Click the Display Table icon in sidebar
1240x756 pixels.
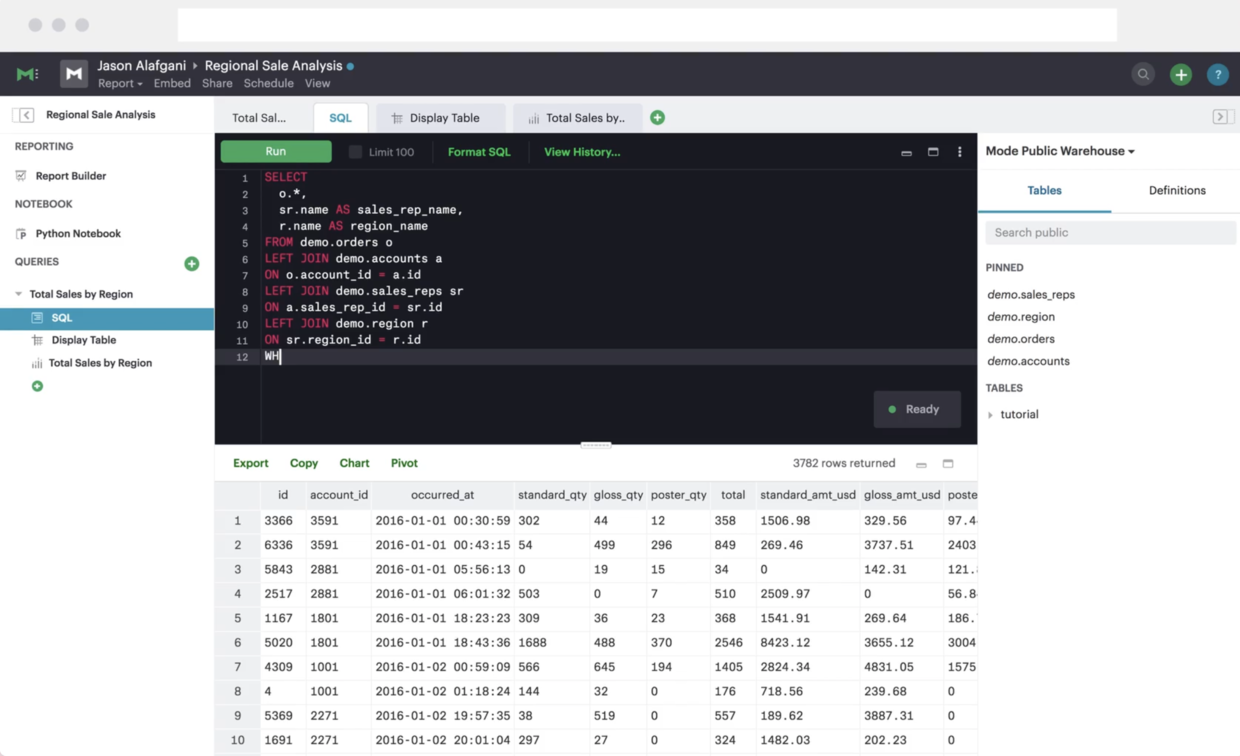(37, 340)
